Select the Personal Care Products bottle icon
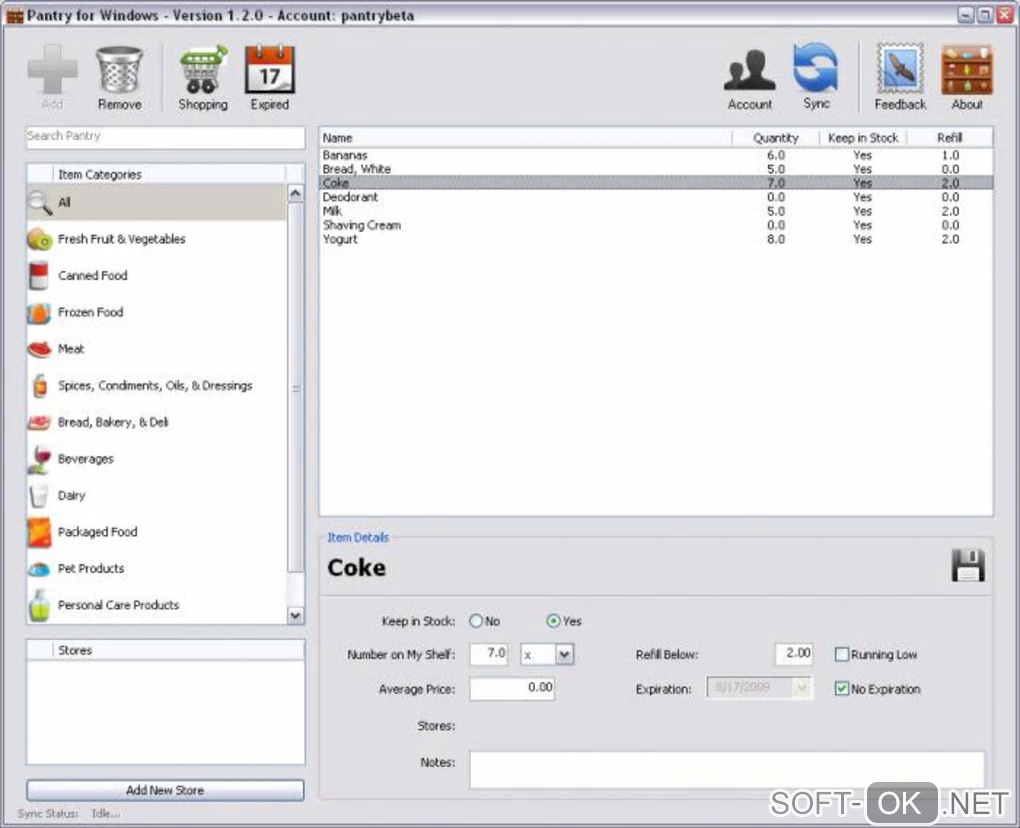The image size is (1020, 828). tap(39, 606)
